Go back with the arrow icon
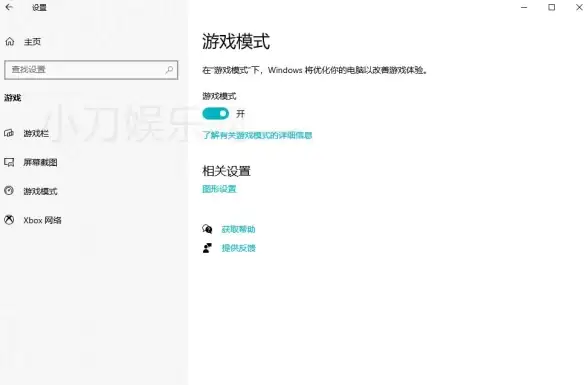 tap(9, 7)
